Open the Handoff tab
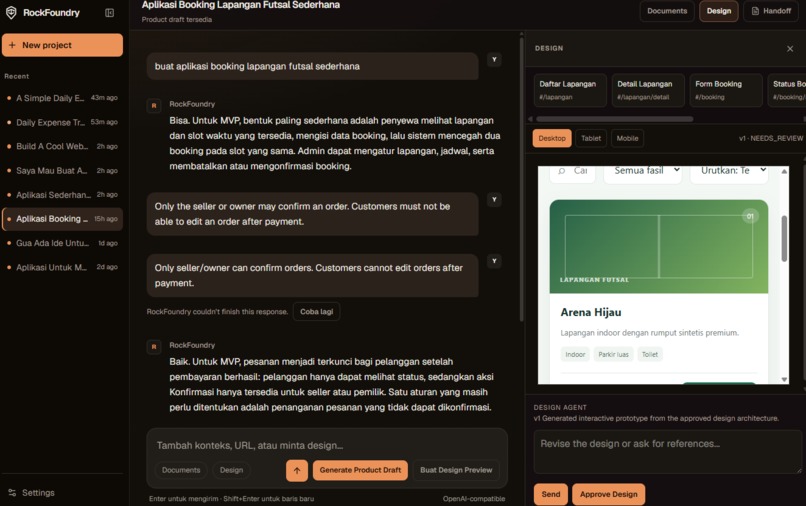 (771, 11)
